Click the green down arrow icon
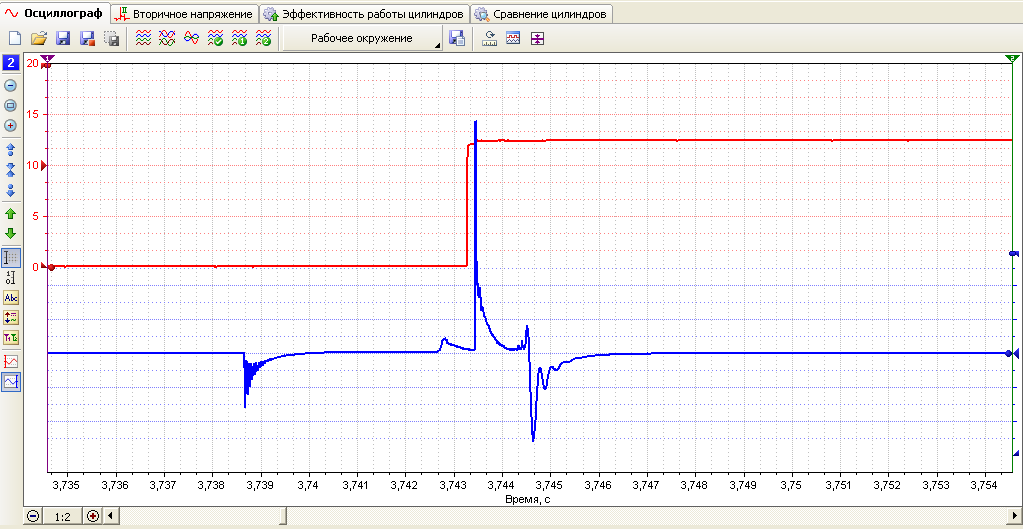This screenshot has width=1023, height=529. pos(10,234)
